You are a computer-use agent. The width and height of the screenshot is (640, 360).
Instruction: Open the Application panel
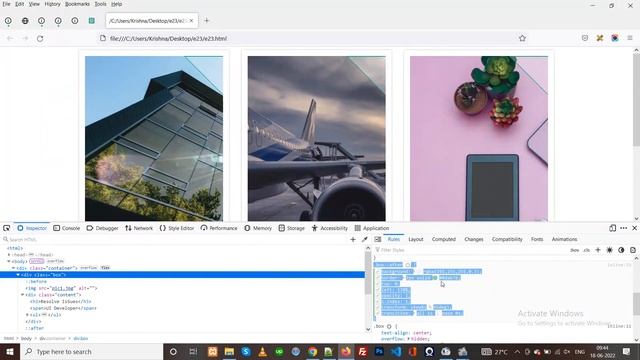372,228
